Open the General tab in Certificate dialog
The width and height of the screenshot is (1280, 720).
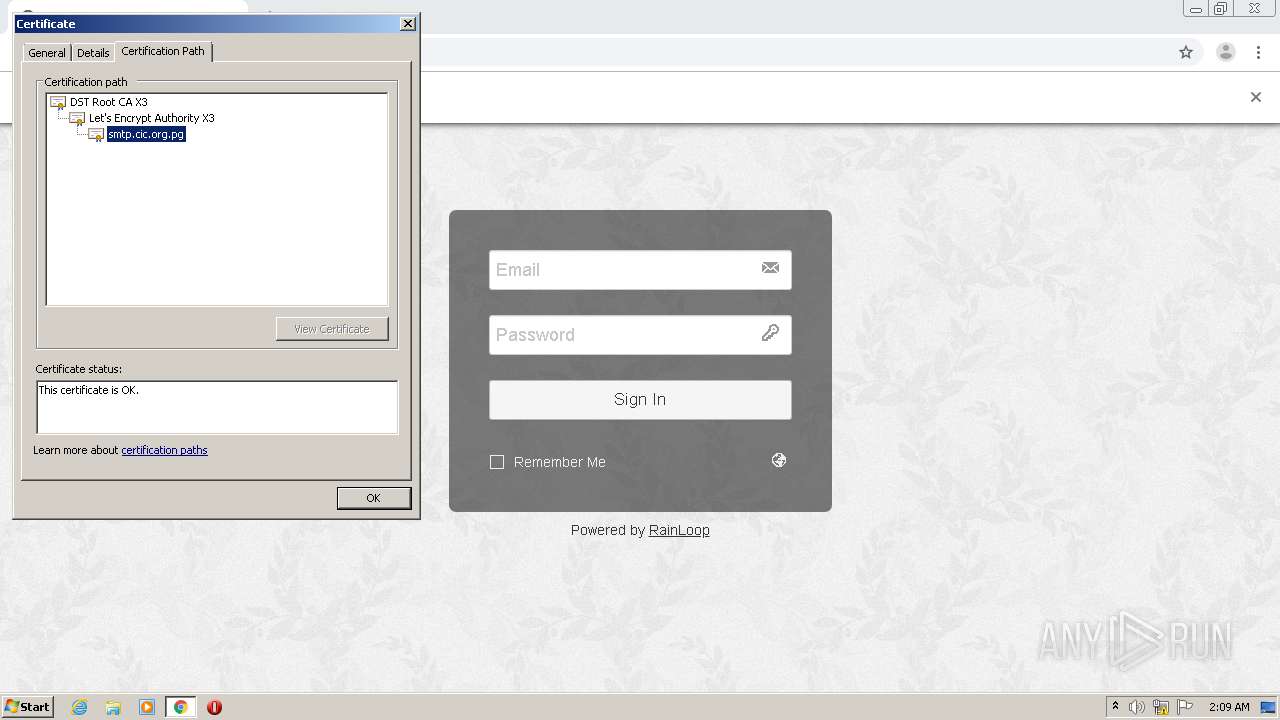coord(47,53)
